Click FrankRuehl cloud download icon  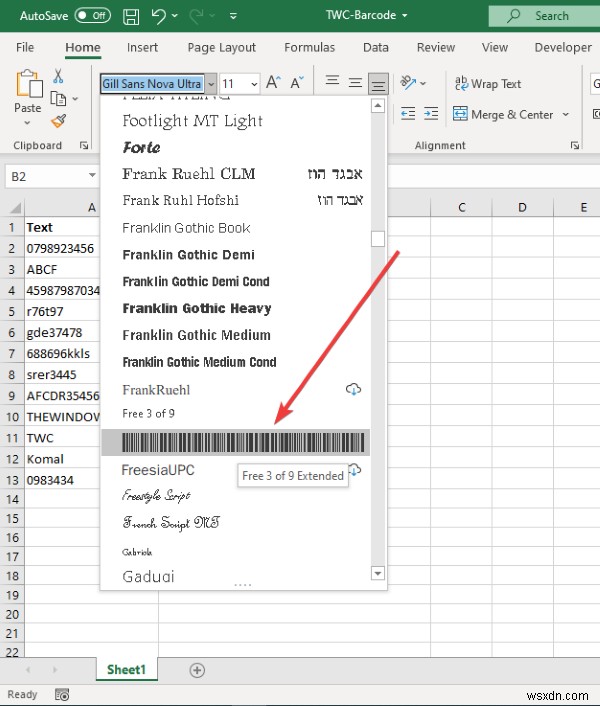353,389
